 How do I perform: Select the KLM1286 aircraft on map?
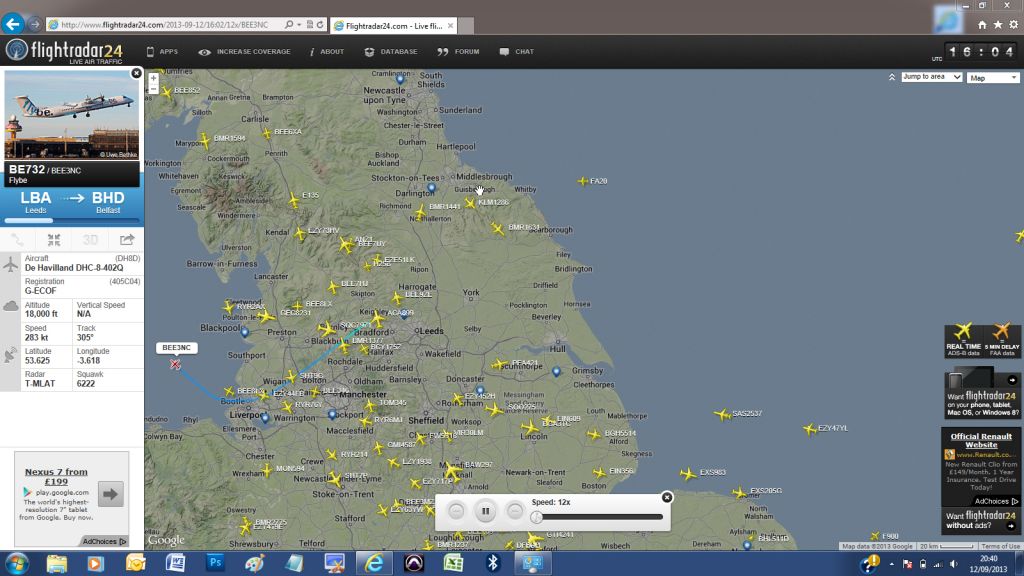point(470,203)
